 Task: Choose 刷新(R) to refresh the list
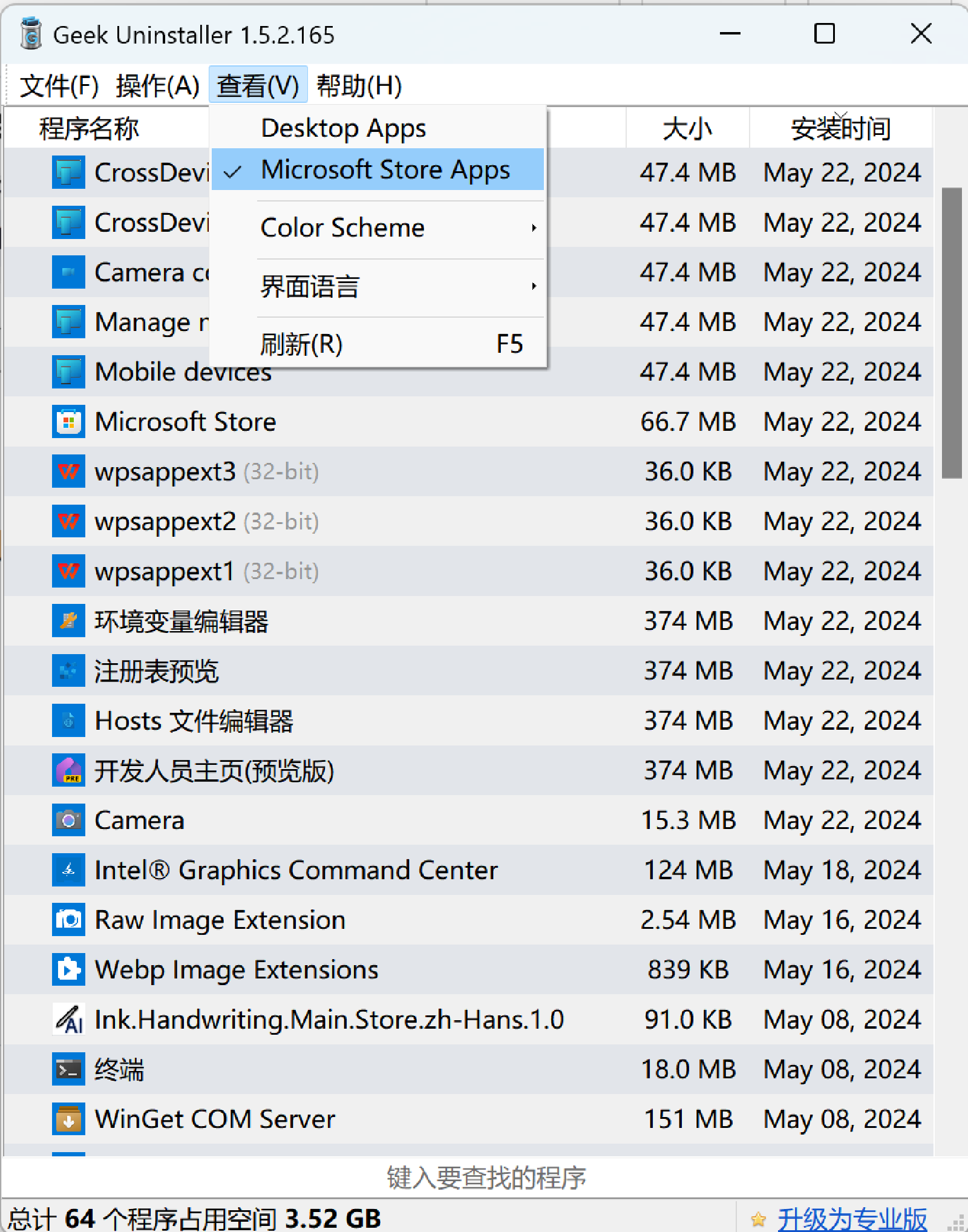tap(378, 344)
